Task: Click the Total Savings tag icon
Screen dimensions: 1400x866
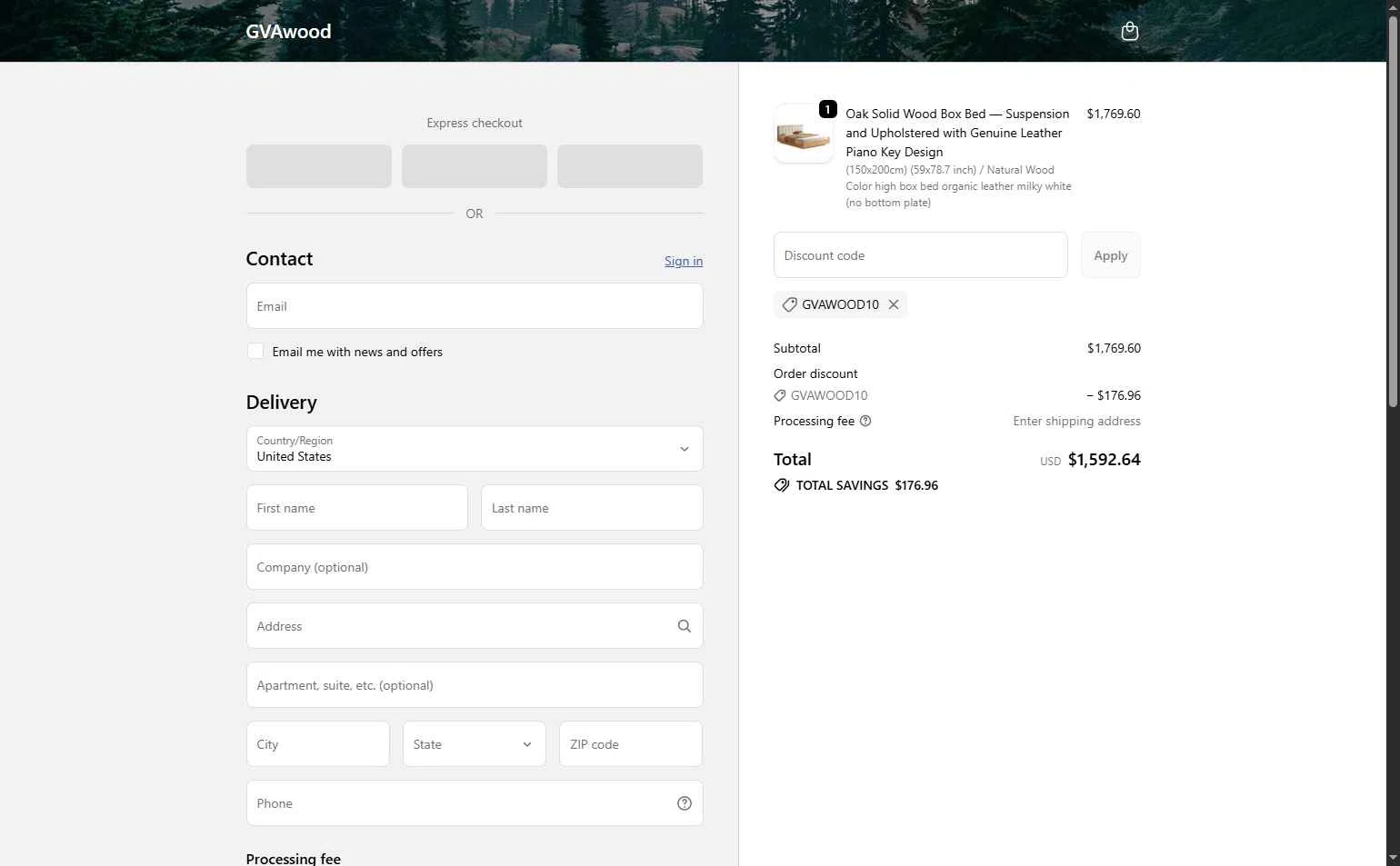Action: click(x=782, y=485)
